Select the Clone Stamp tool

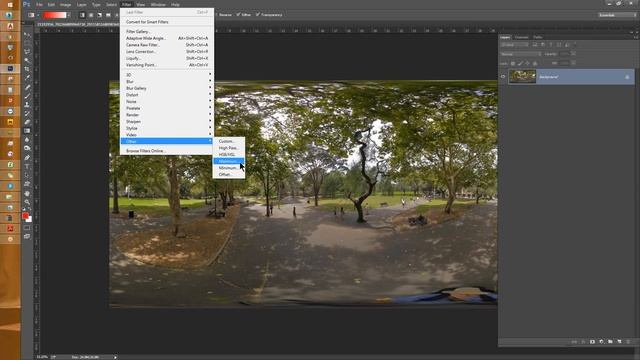coord(27,104)
